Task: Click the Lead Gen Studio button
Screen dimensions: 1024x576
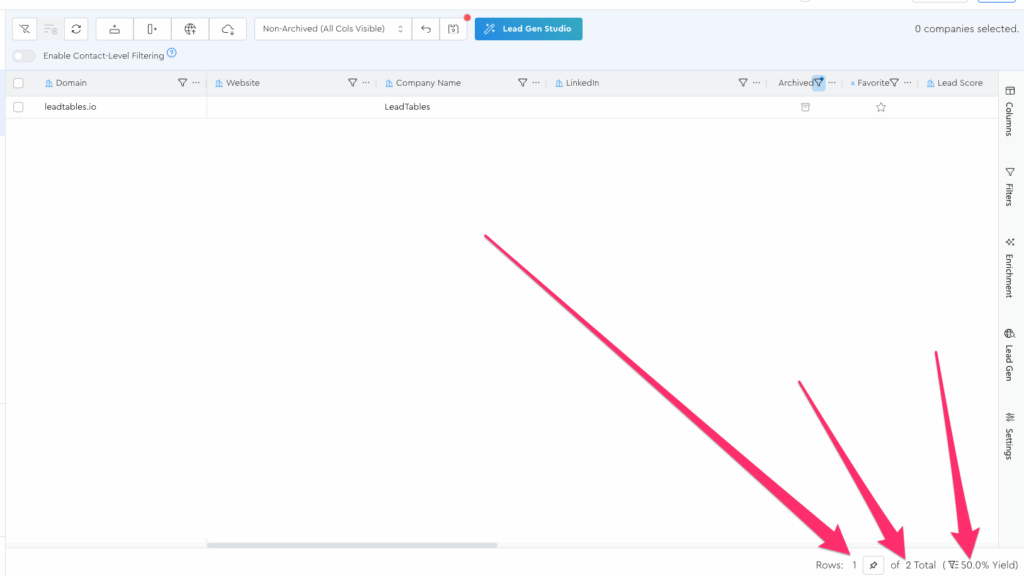Action: (528, 29)
